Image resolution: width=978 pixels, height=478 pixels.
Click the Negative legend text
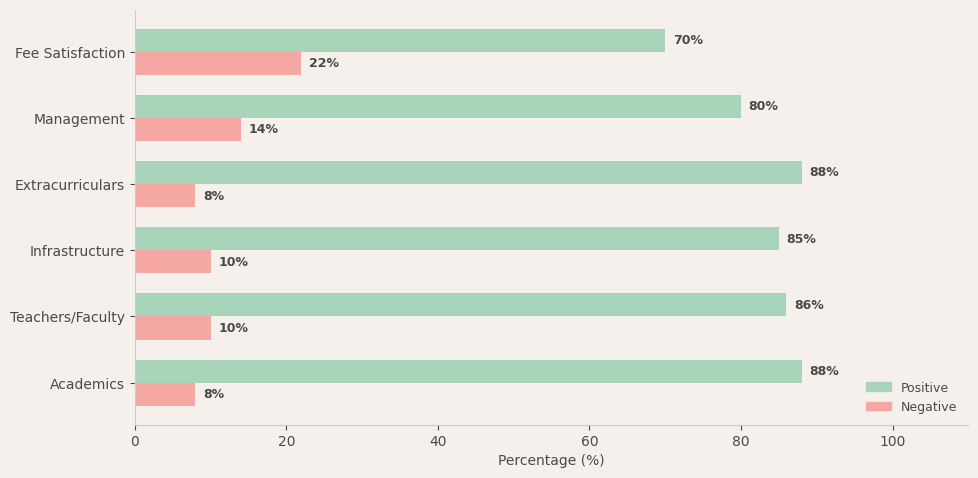(x=928, y=407)
